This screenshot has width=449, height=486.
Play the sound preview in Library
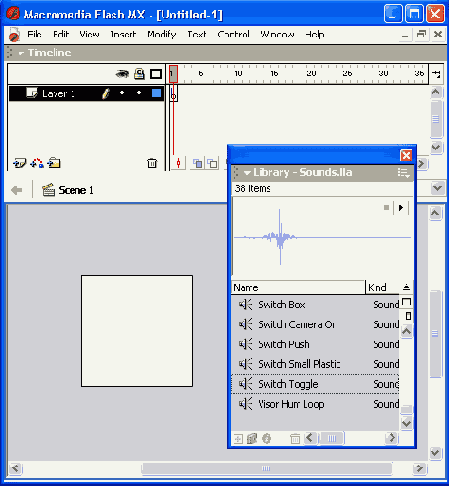(x=401, y=208)
